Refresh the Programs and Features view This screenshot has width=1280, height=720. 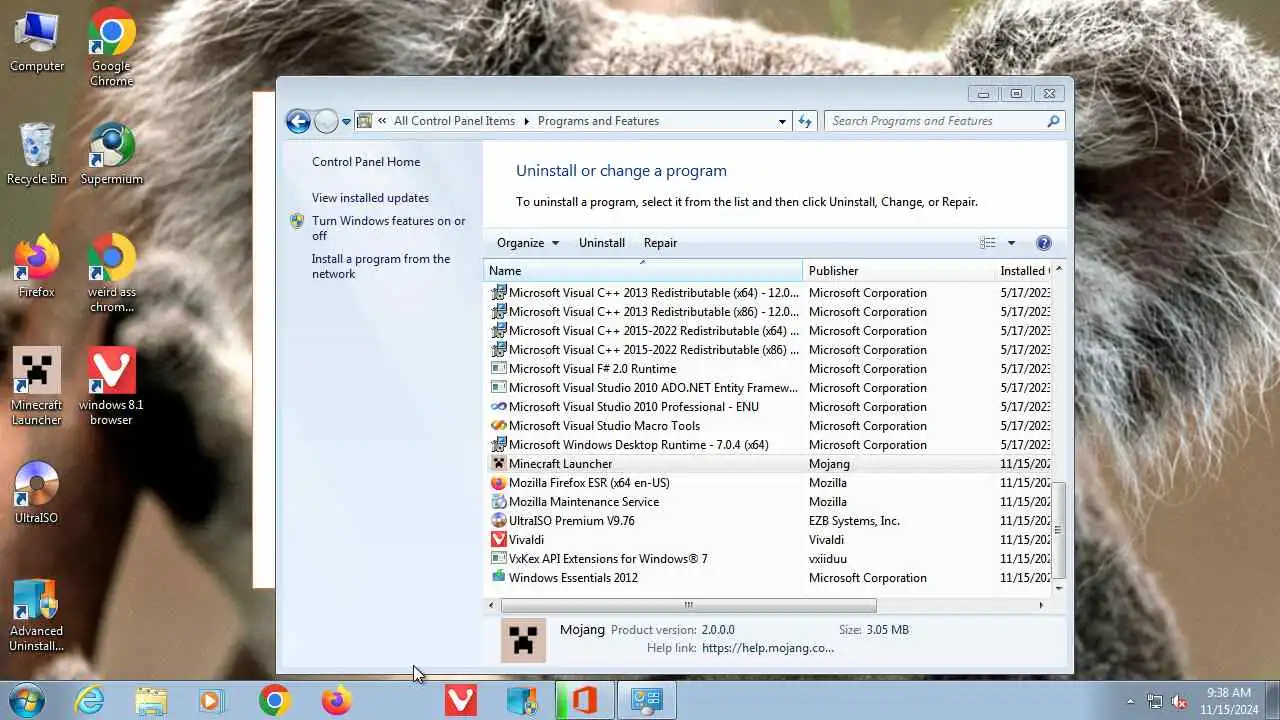805,121
